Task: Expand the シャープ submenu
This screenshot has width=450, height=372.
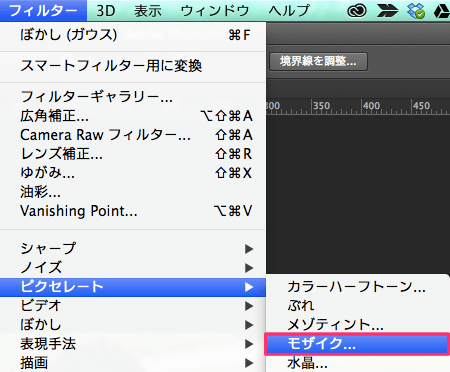Action: pos(133,249)
